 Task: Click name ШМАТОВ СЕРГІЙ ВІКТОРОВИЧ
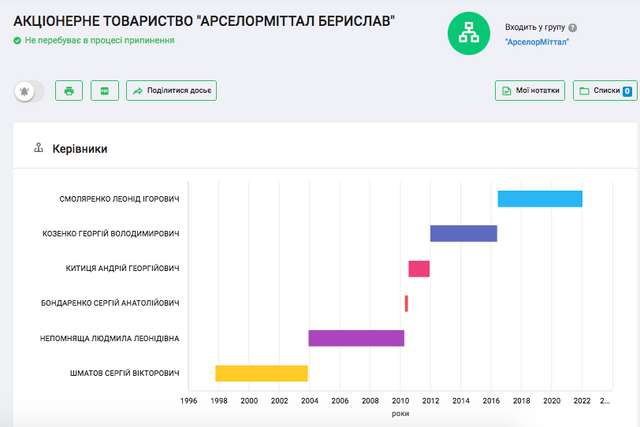[x=124, y=373]
